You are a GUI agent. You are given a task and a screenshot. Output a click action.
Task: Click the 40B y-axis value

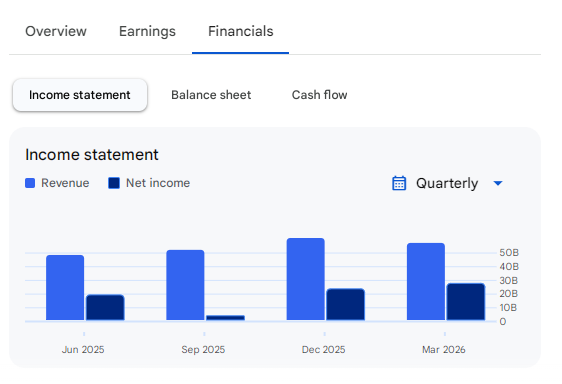pos(509,267)
